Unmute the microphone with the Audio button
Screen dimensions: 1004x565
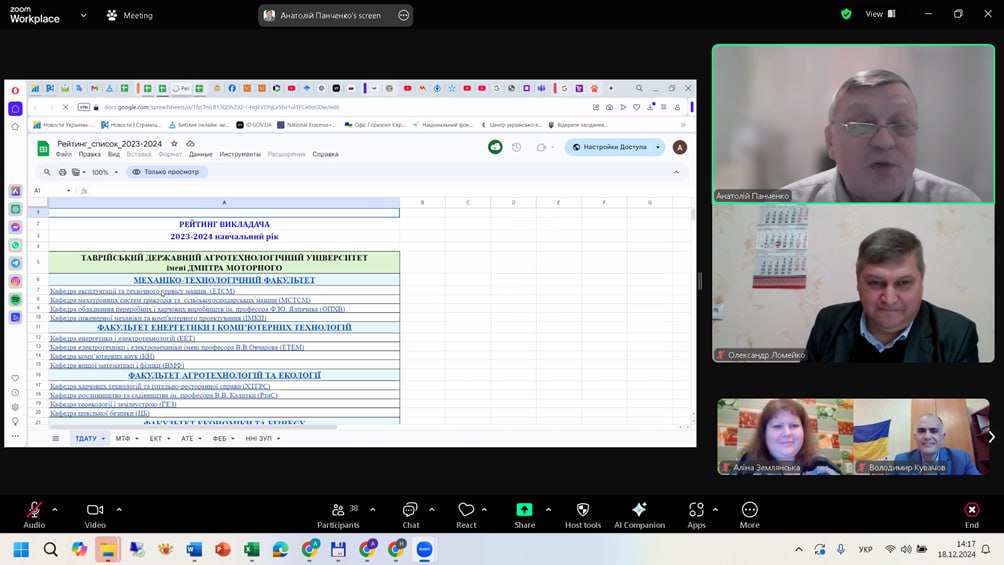click(x=34, y=510)
